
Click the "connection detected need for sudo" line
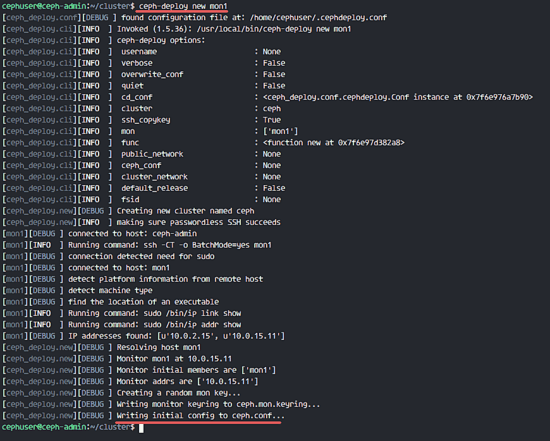pos(141,256)
